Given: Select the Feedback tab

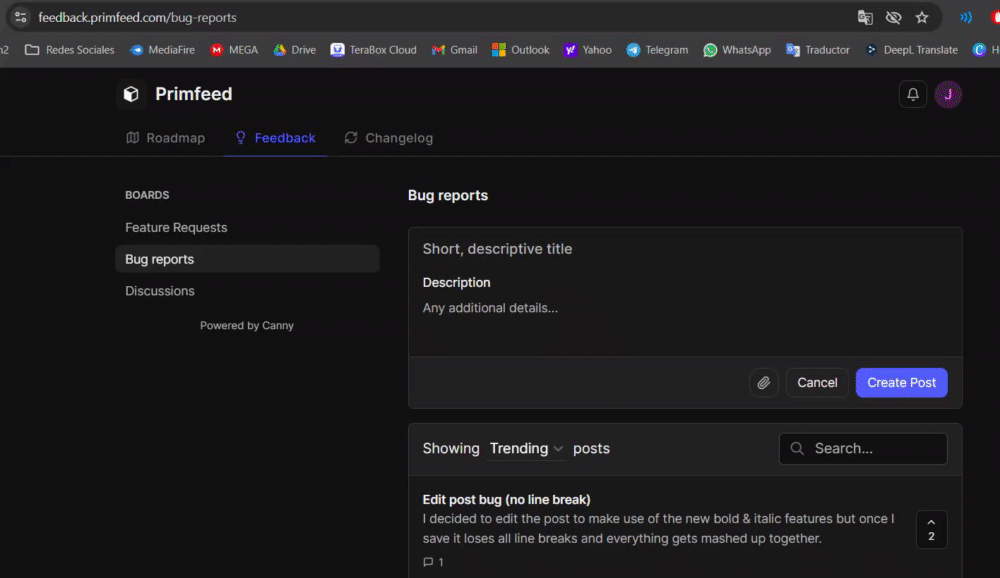Looking at the screenshot, I should tap(276, 138).
